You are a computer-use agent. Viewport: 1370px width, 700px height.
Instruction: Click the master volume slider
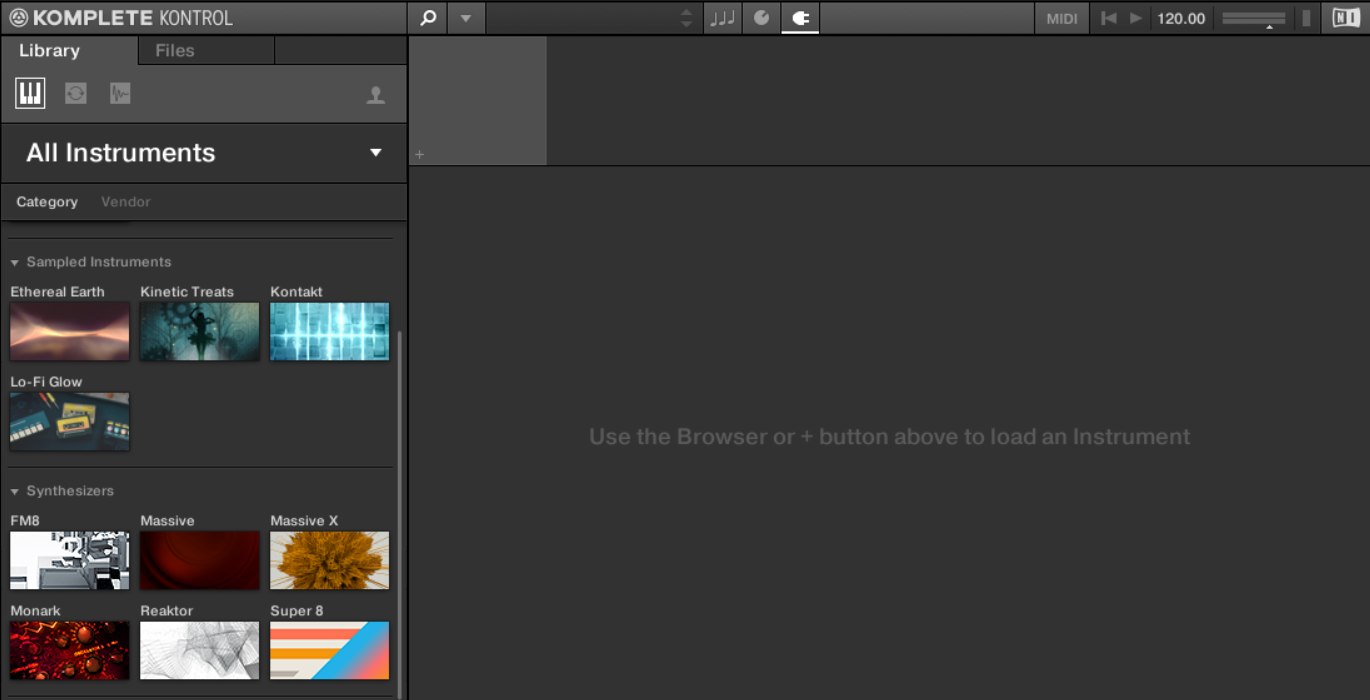click(1253, 18)
